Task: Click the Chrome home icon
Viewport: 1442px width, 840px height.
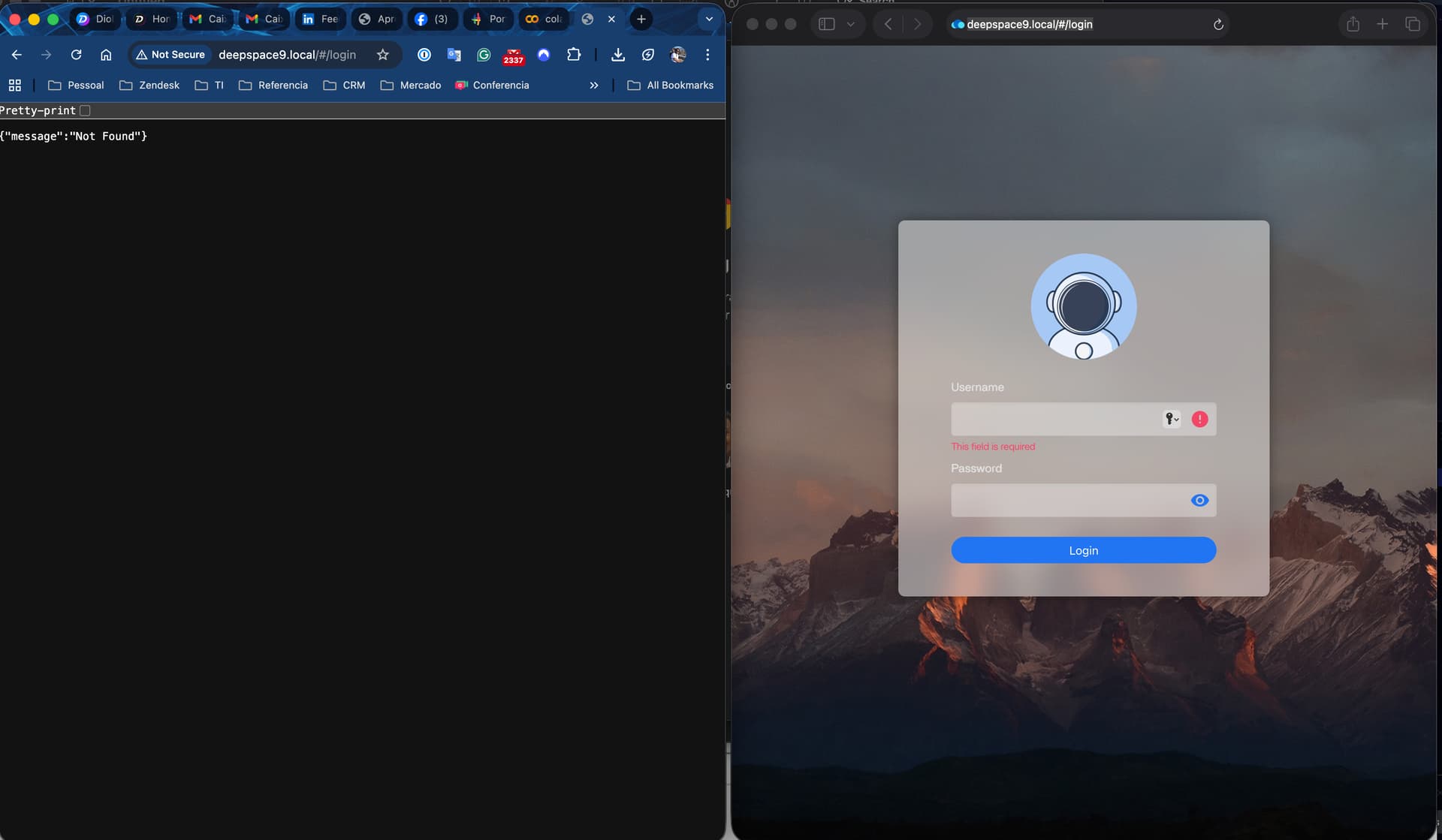Action: pyautogui.click(x=106, y=55)
